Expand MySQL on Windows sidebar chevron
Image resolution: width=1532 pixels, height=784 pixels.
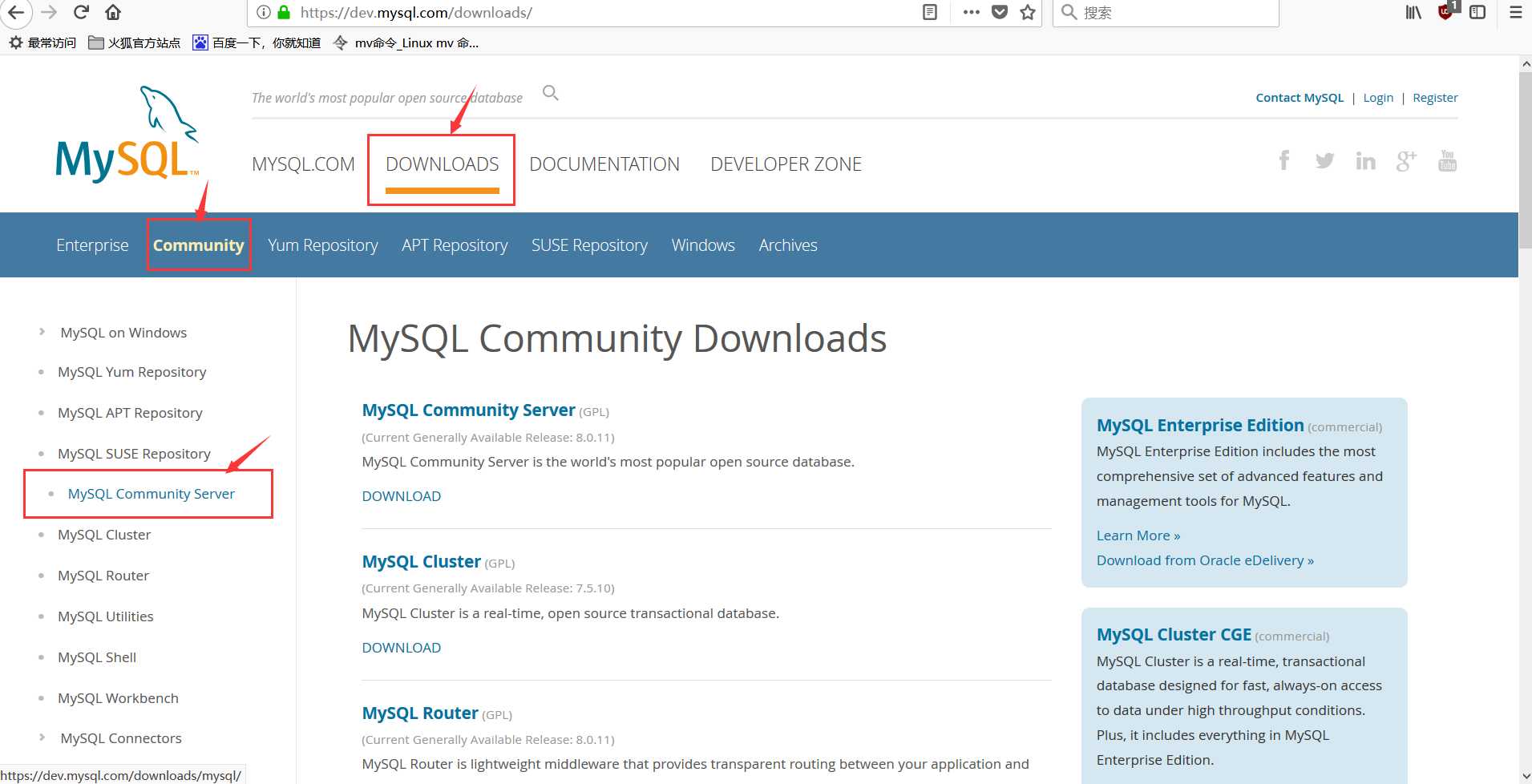42,332
